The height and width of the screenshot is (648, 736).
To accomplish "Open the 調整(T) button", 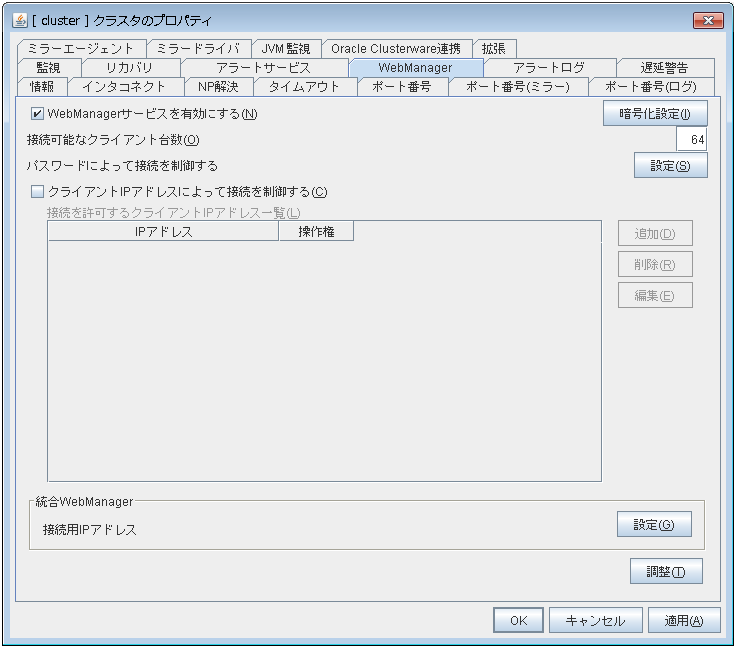I will pyautogui.click(x=666, y=571).
